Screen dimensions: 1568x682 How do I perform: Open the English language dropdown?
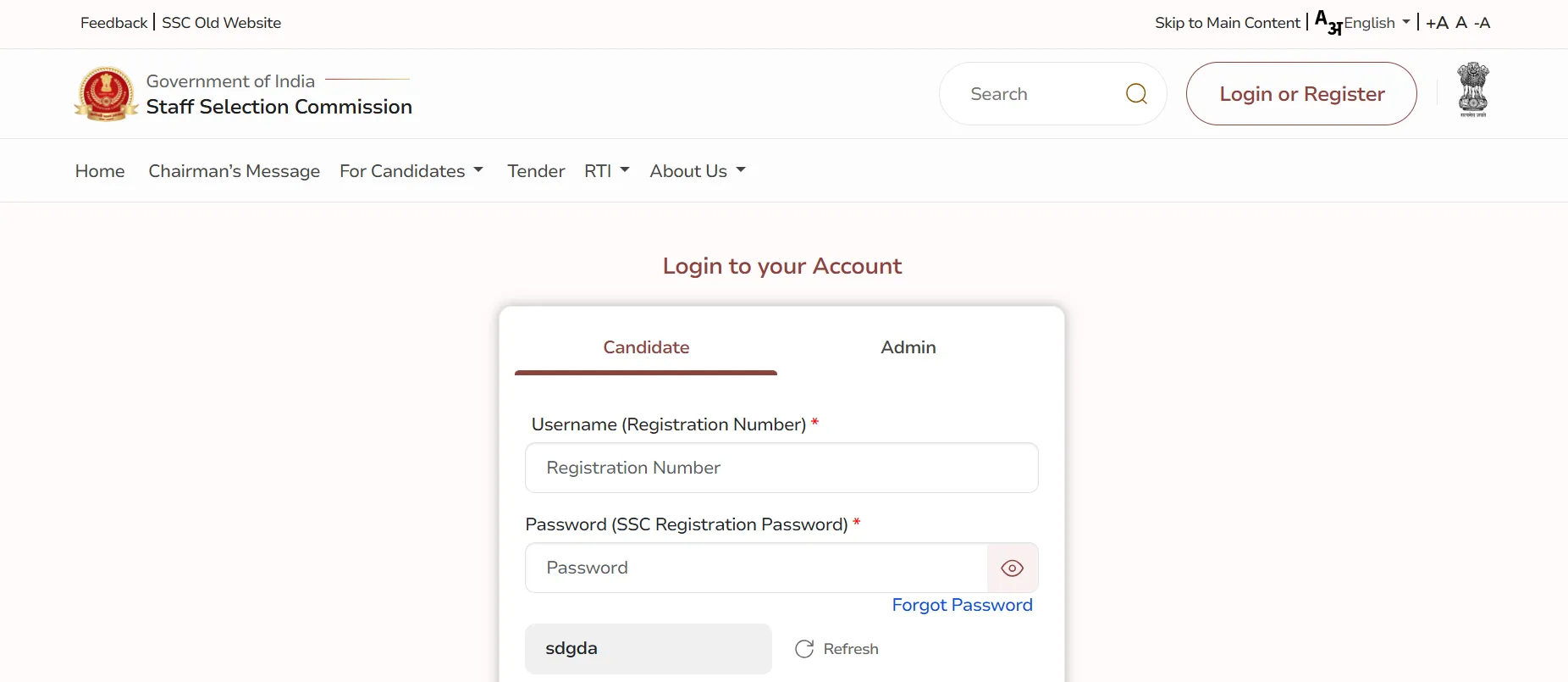click(1377, 23)
